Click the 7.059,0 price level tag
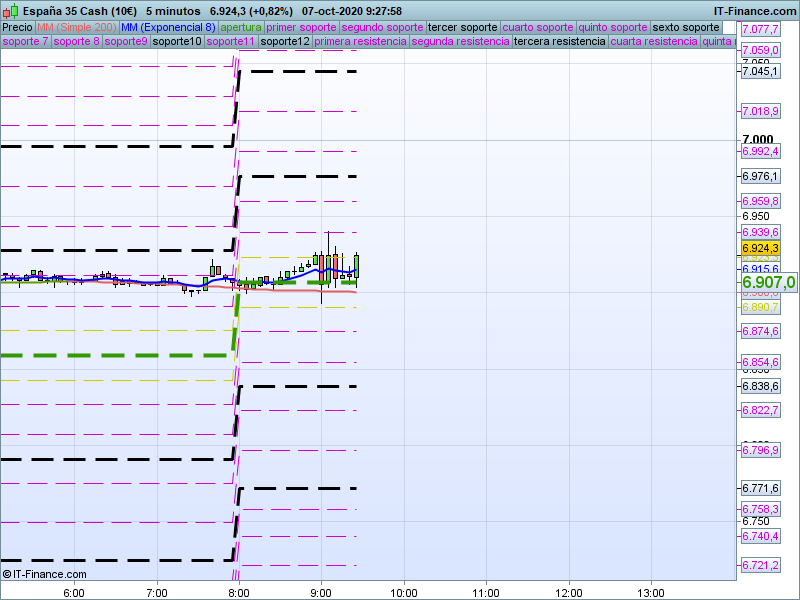Viewport: 800px width, 600px height. pos(760,50)
